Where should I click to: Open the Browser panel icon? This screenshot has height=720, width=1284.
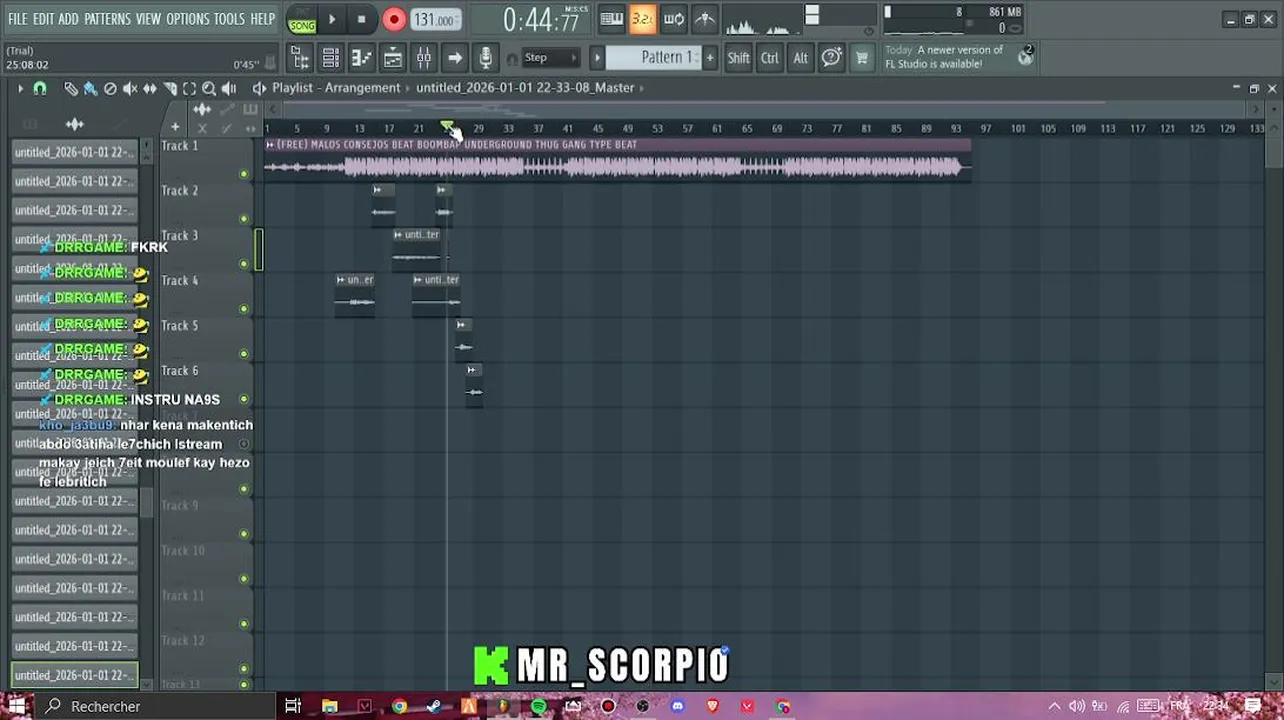[300, 58]
